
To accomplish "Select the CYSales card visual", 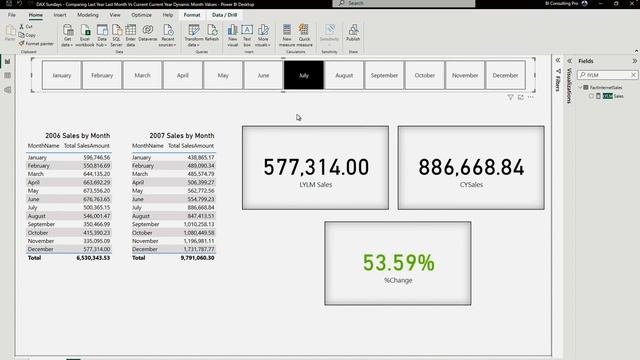I will [x=471, y=168].
